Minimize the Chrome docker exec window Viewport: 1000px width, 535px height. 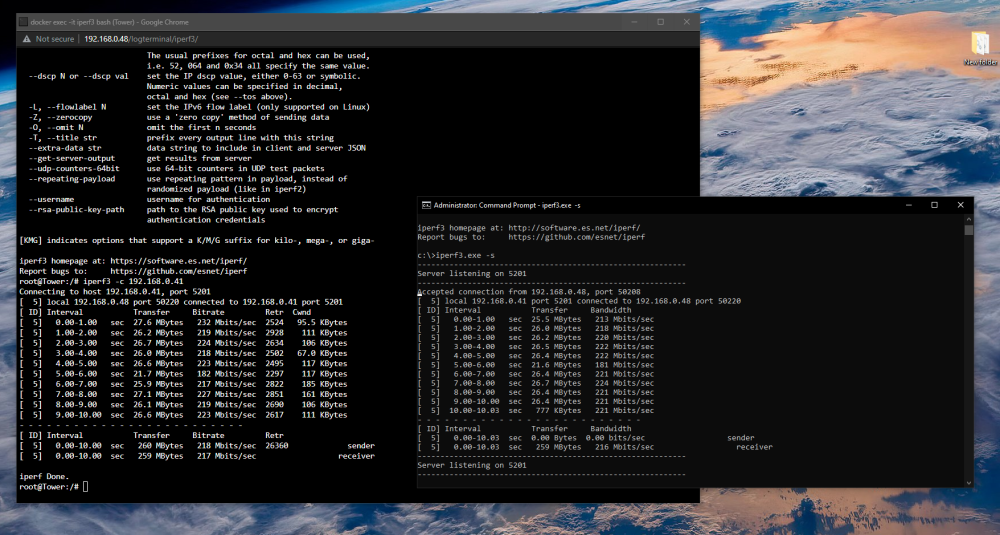[x=634, y=22]
